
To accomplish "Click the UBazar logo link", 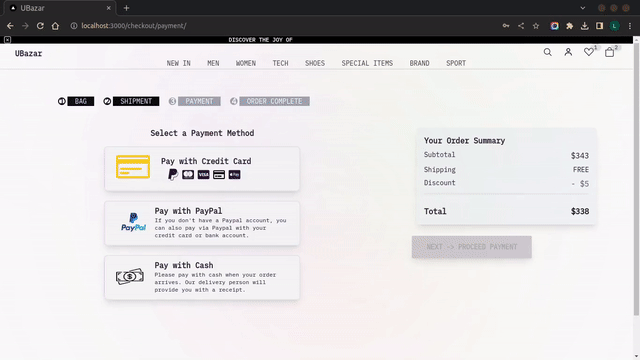I will [28, 53].
